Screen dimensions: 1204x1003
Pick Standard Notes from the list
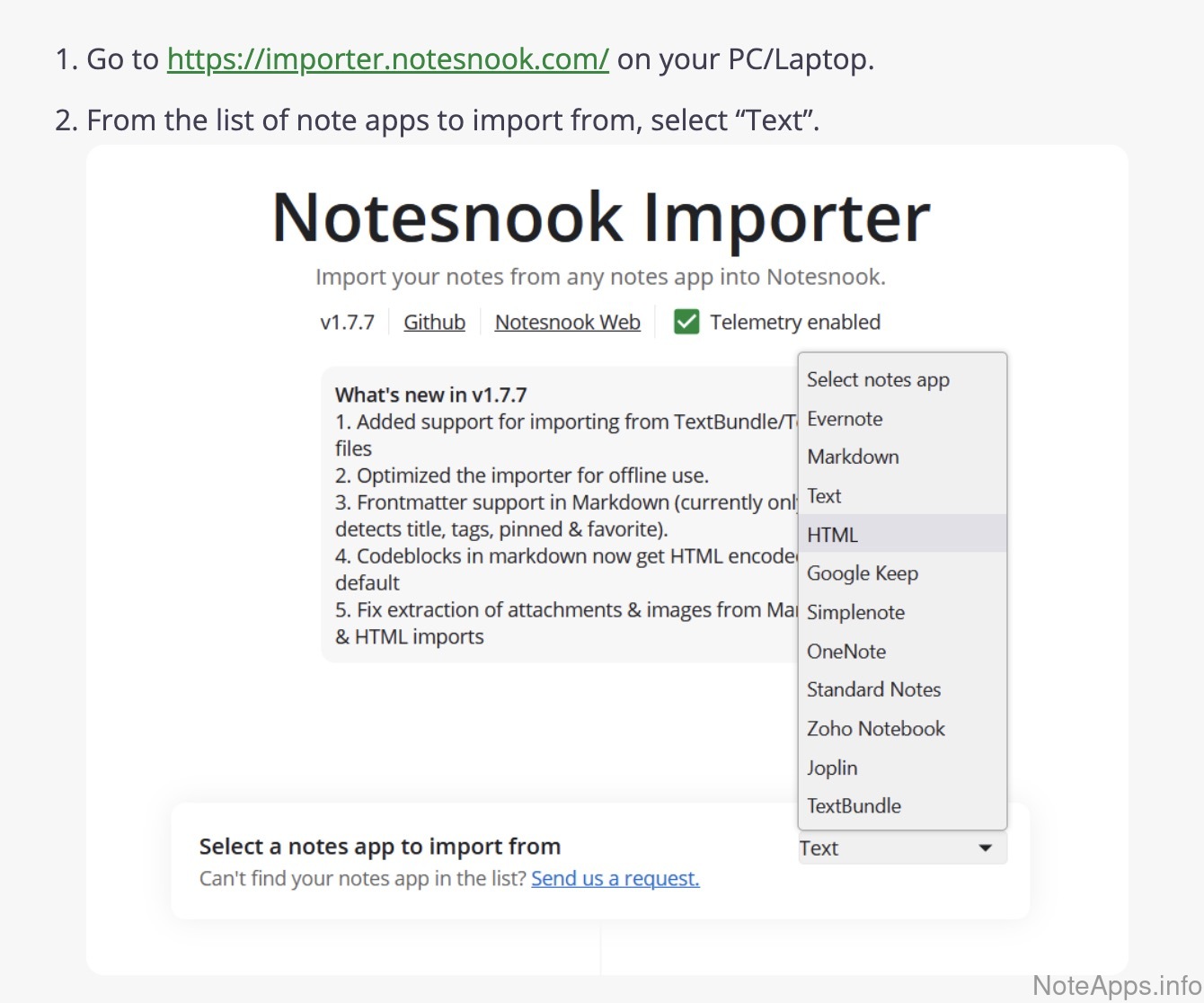(x=873, y=689)
